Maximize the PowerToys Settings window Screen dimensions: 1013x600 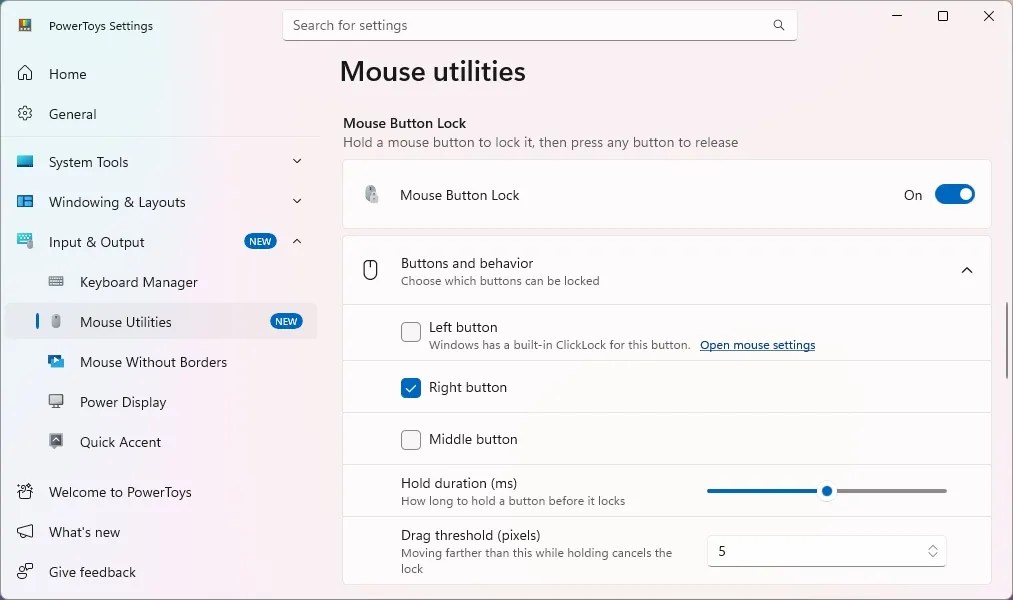(943, 16)
